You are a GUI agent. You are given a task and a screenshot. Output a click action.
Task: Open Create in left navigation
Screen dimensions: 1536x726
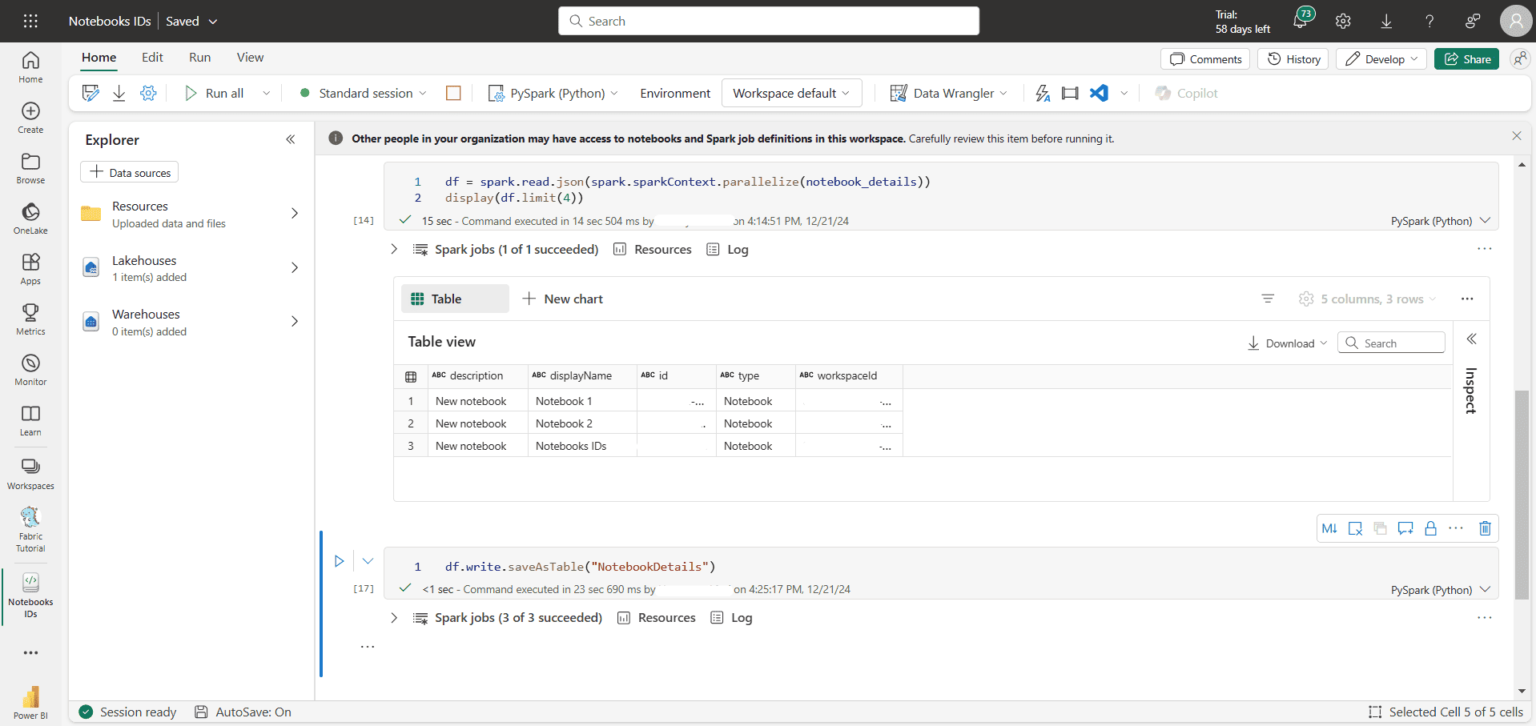click(x=30, y=118)
